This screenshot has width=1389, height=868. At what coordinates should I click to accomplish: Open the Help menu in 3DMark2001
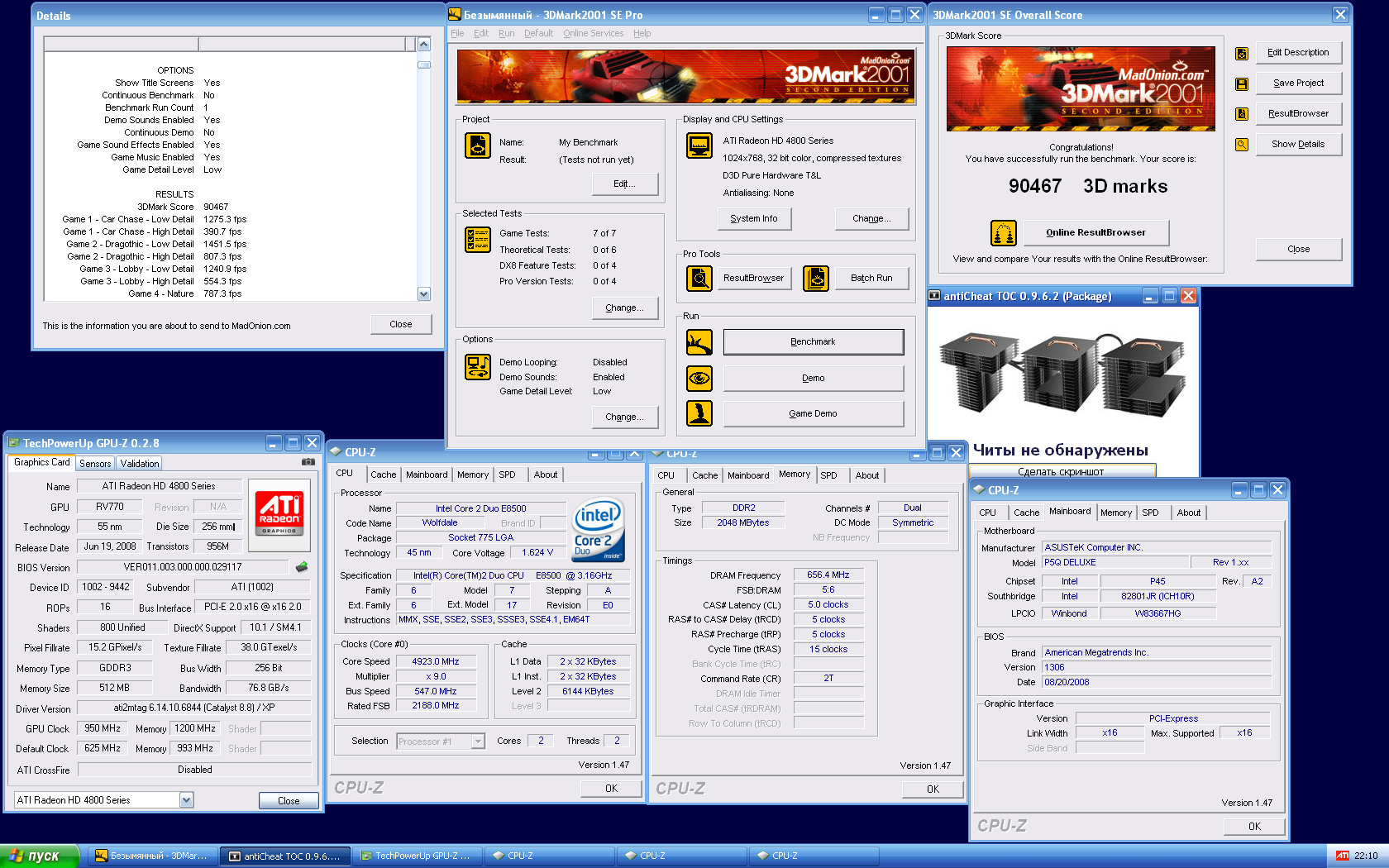[642, 33]
